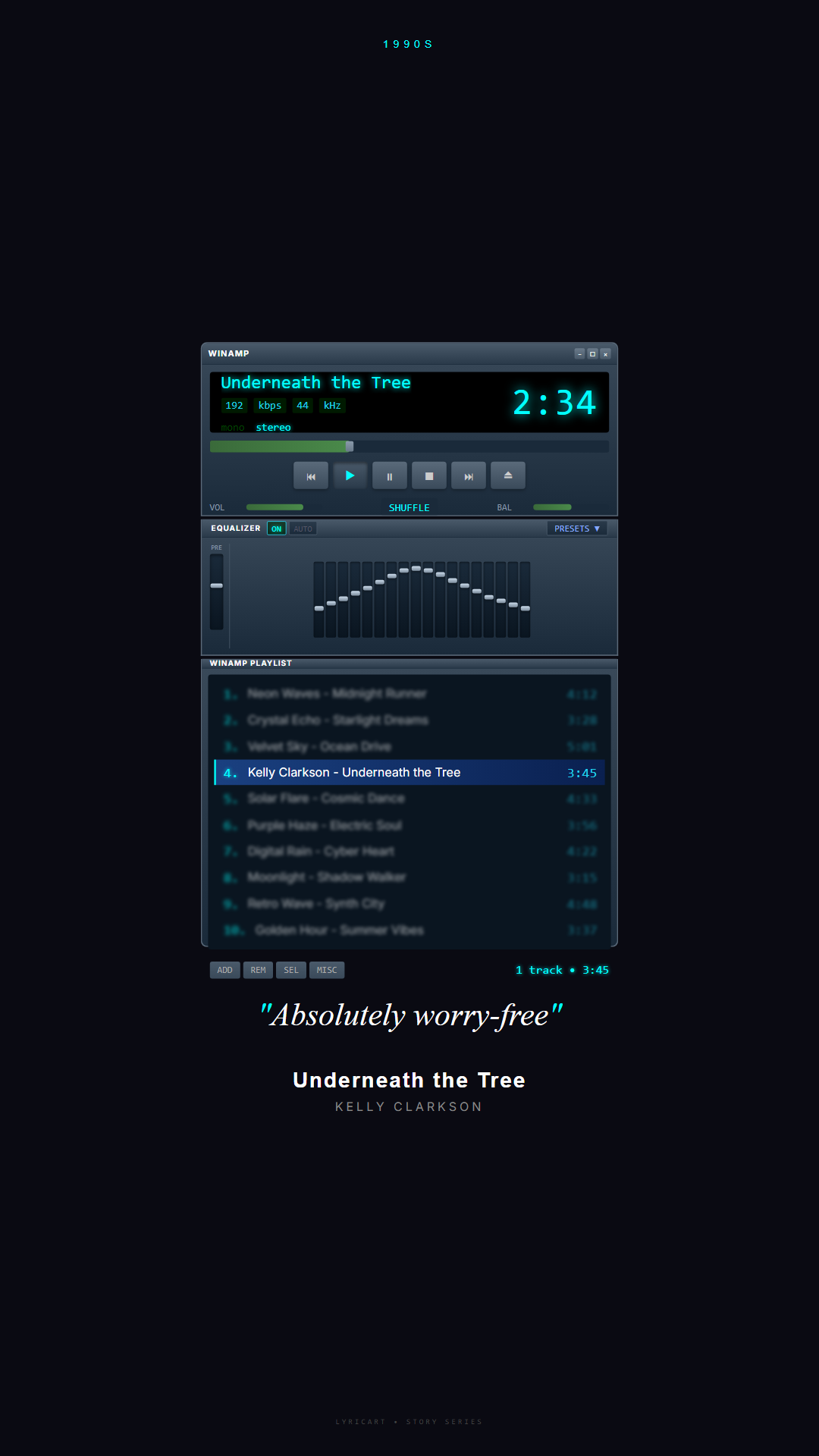Open the MISC playlist menu
Screen dimensions: 819x1456
click(327, 970)
